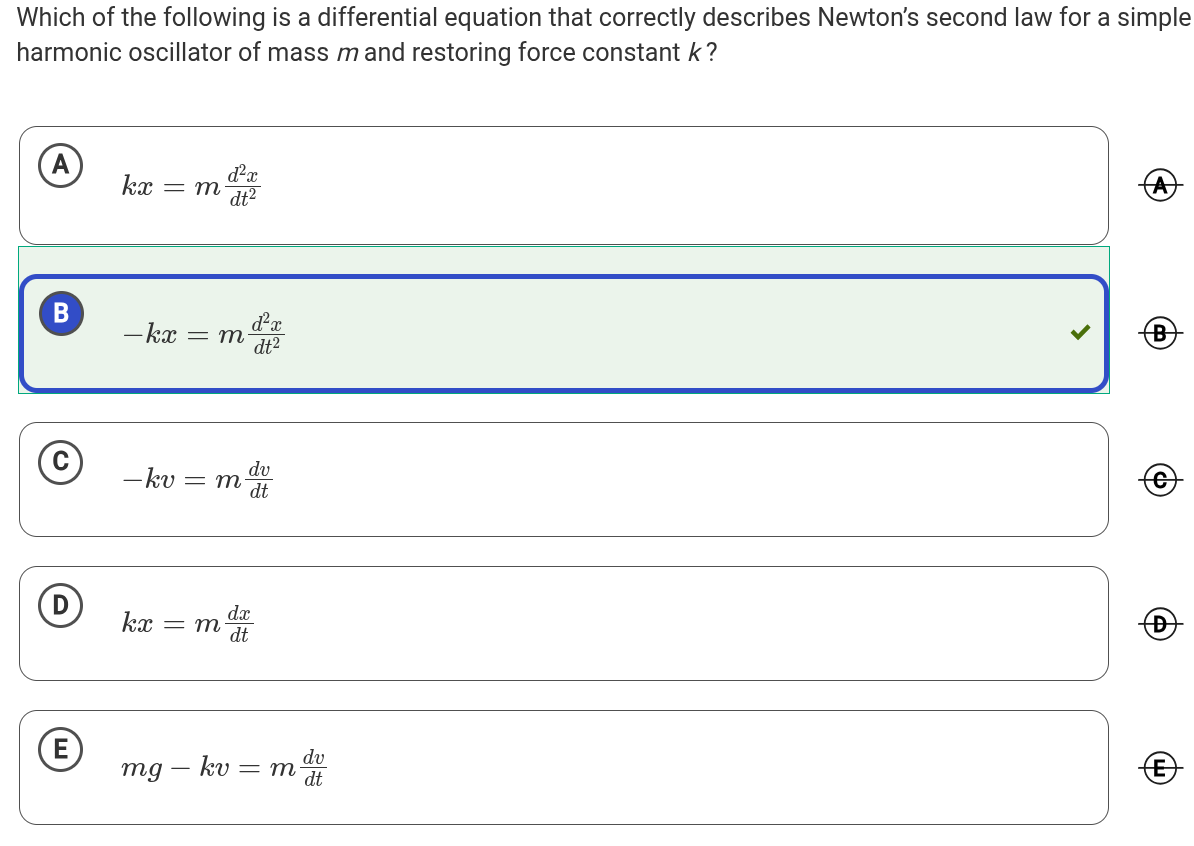
Task: Click the equation −kx = m d²x/dt²
Action: (203, 334)
